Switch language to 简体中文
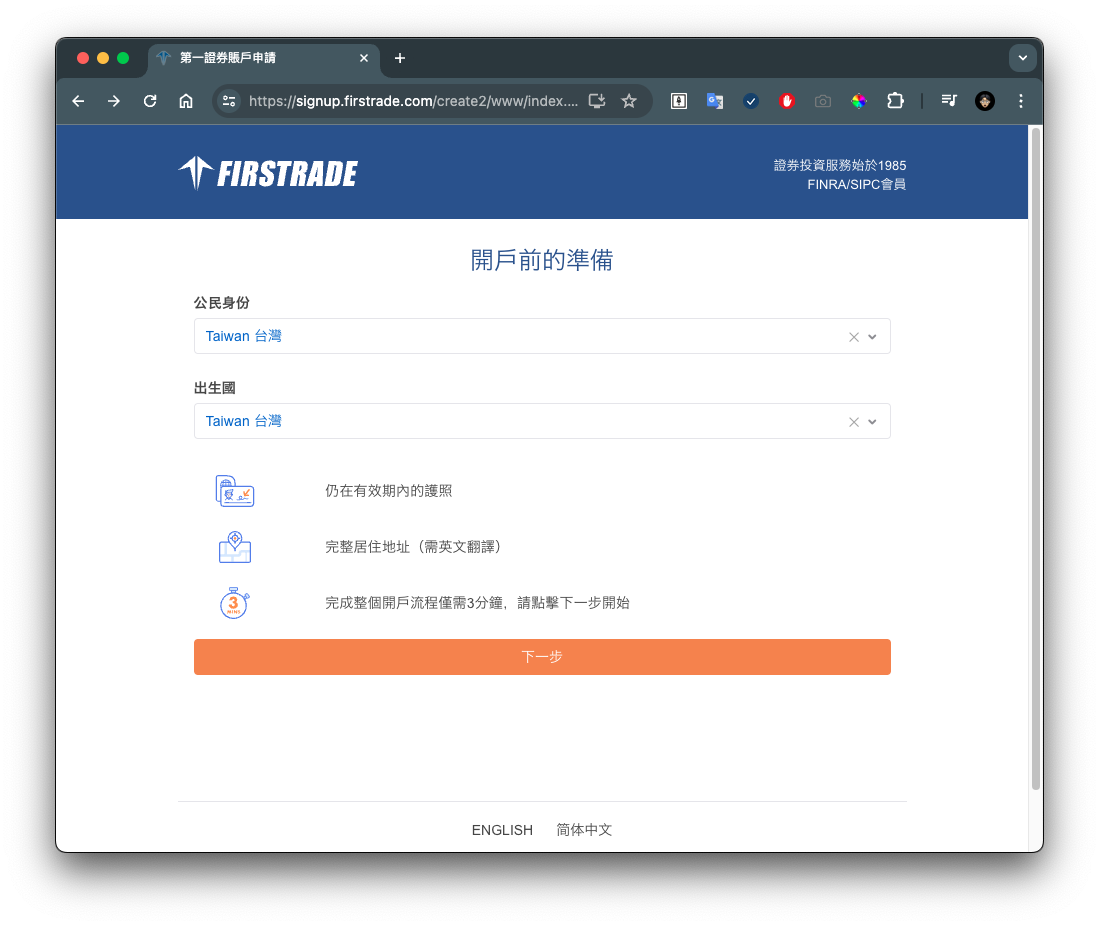Viewport: 1099px width, 926px height. pos(584,830)
